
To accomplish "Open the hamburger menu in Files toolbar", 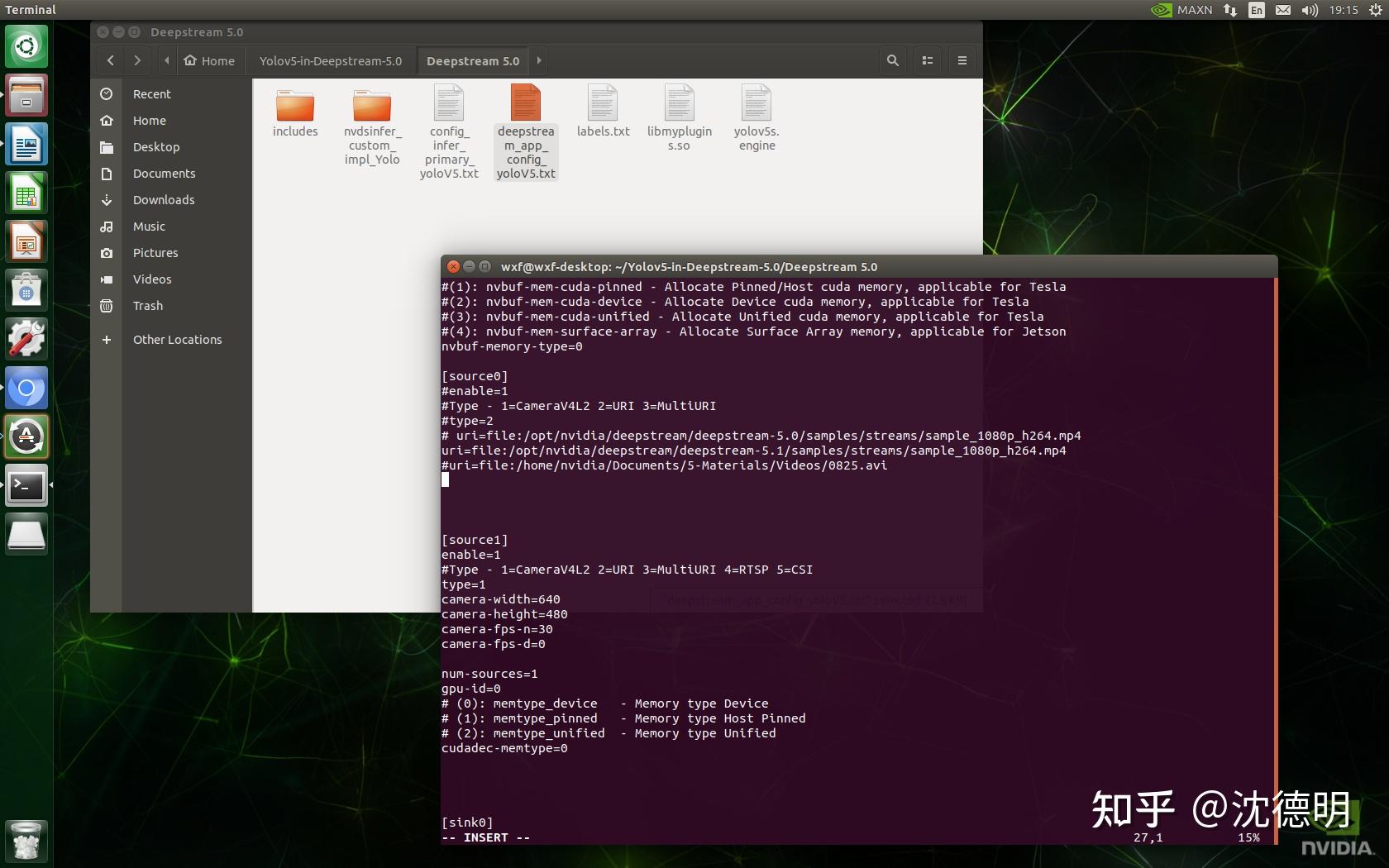I will click(962, 60).
